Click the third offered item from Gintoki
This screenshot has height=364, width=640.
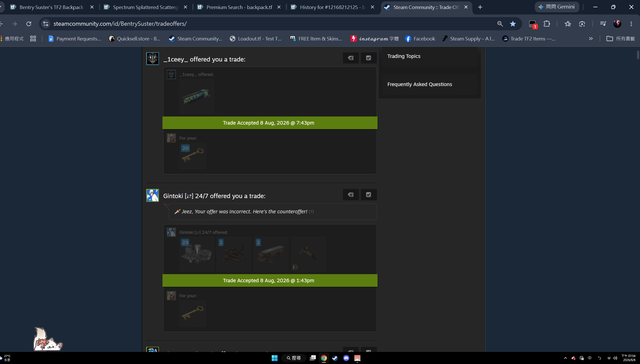[271, 254]
